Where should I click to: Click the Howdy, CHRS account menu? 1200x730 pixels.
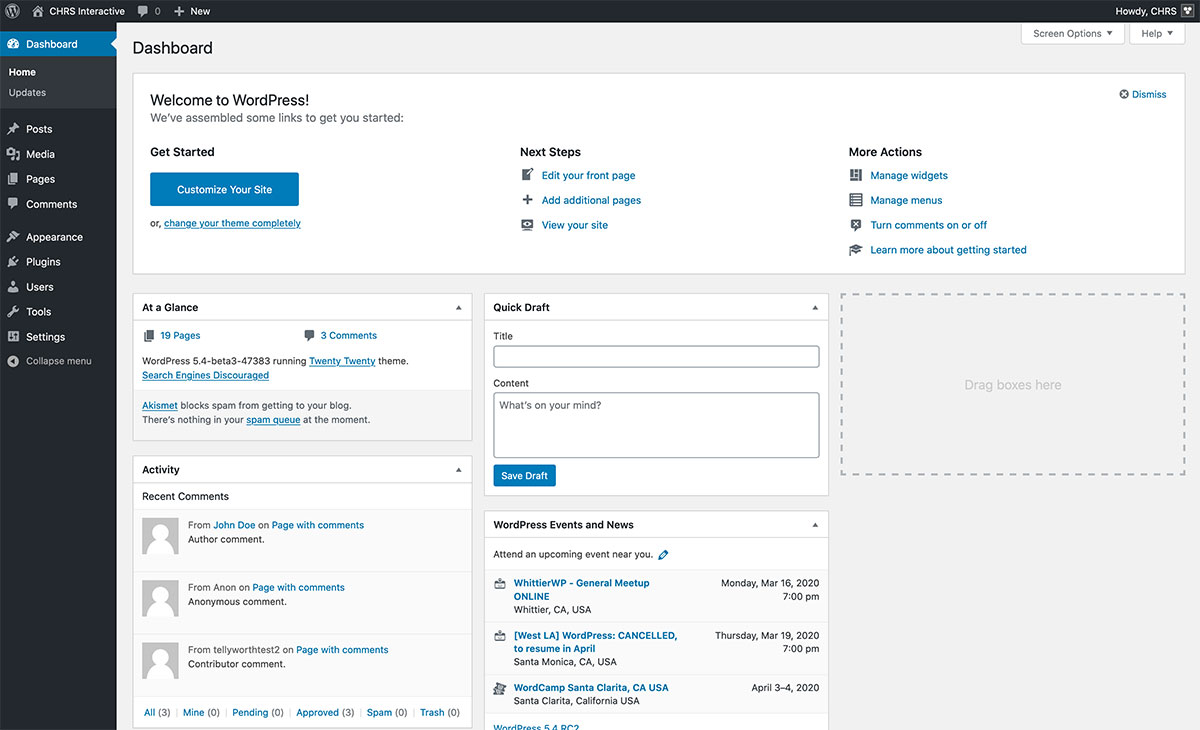click(1155, 11)
